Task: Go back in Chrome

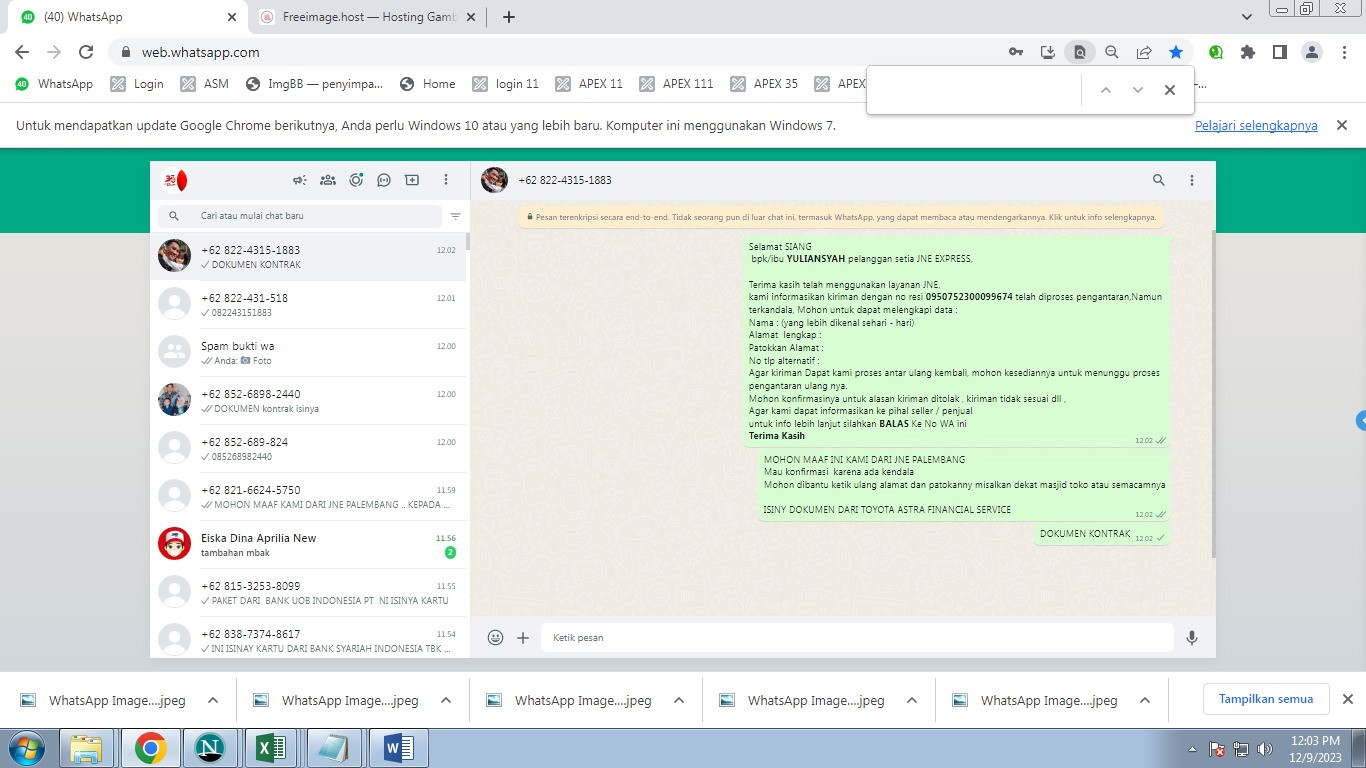Action: [22, 52]
